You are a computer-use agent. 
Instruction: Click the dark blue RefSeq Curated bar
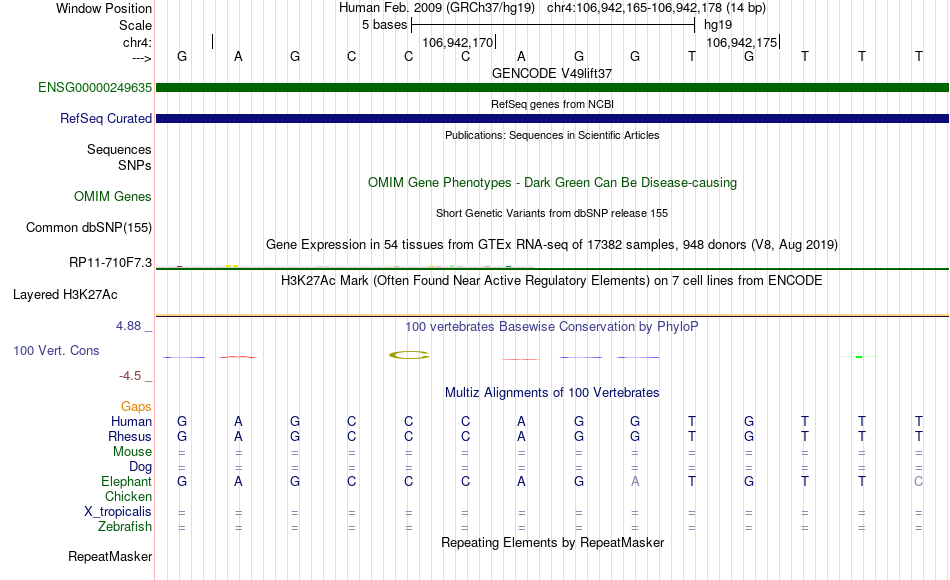pos(552,119)
